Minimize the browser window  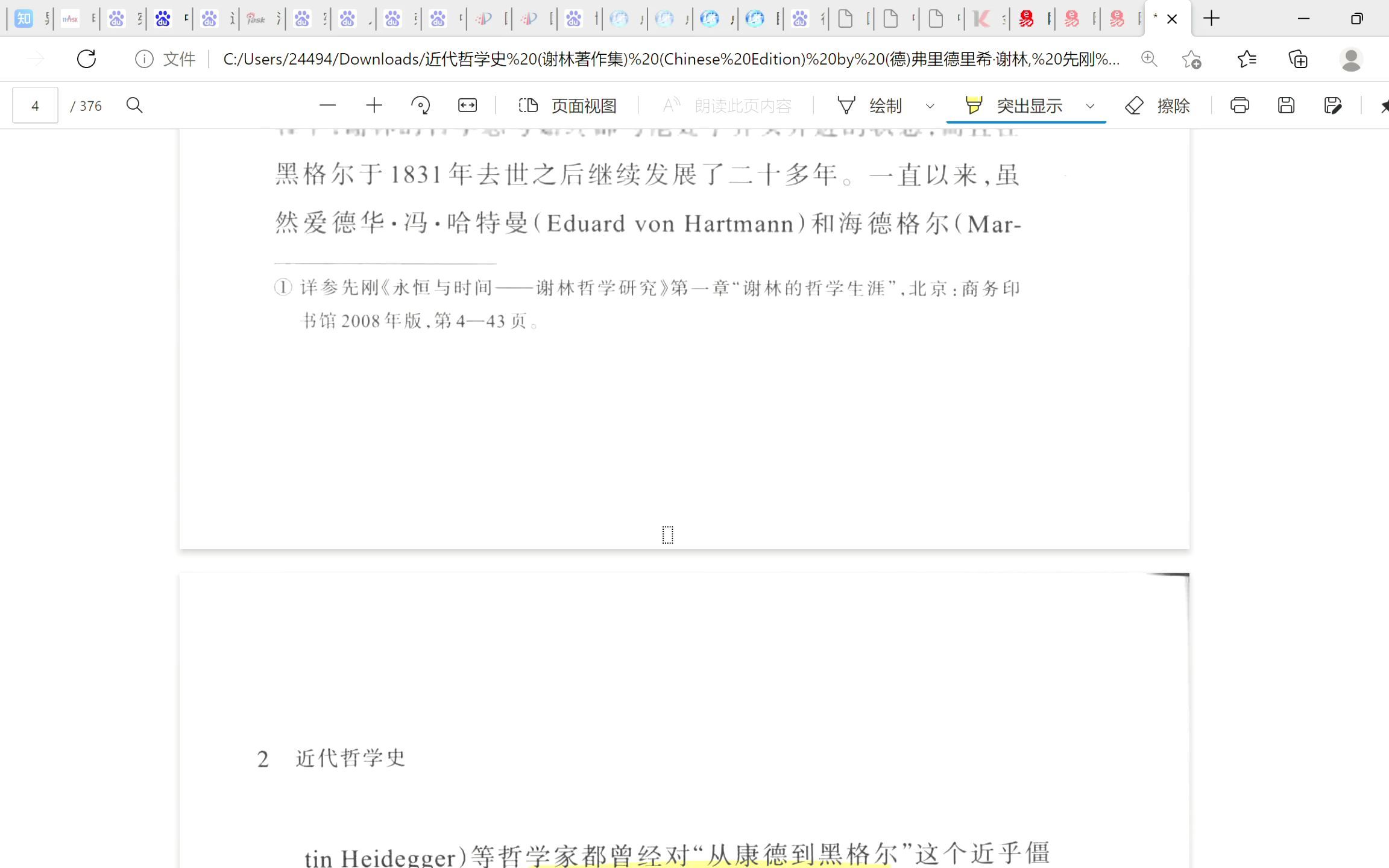point(1303,19)
